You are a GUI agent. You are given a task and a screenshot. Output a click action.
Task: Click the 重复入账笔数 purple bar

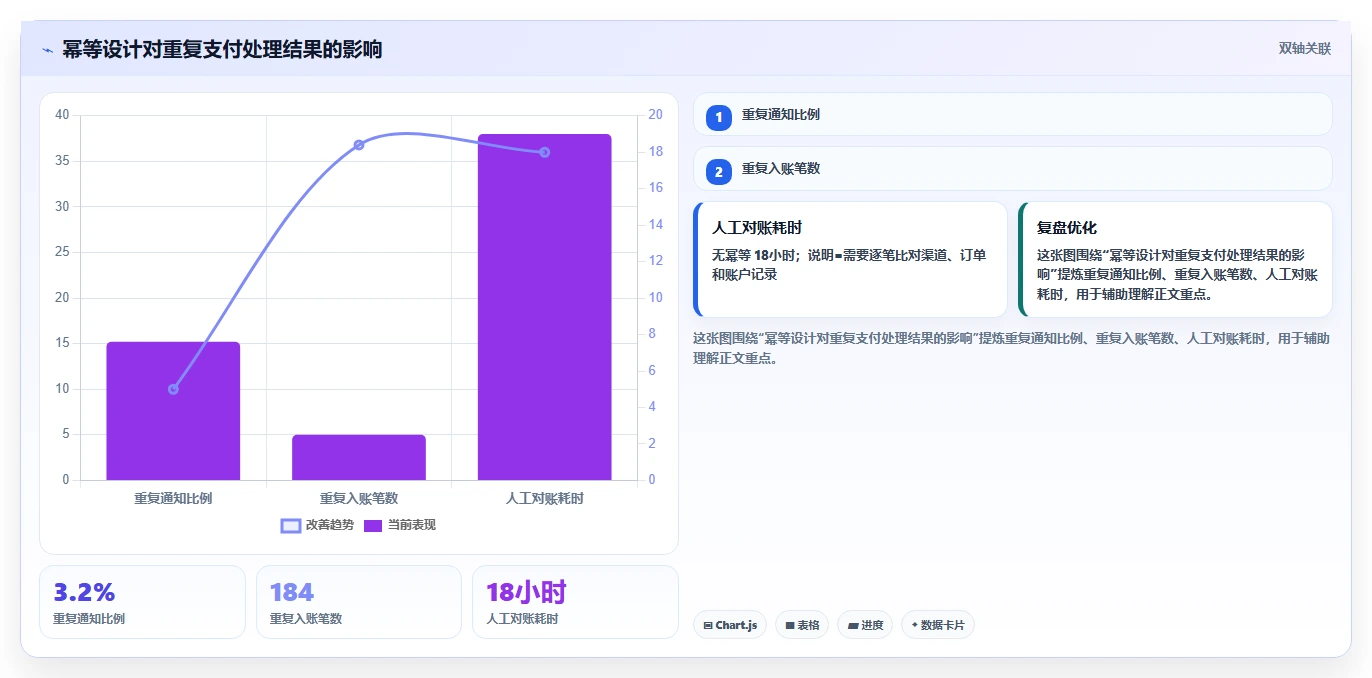359,457
